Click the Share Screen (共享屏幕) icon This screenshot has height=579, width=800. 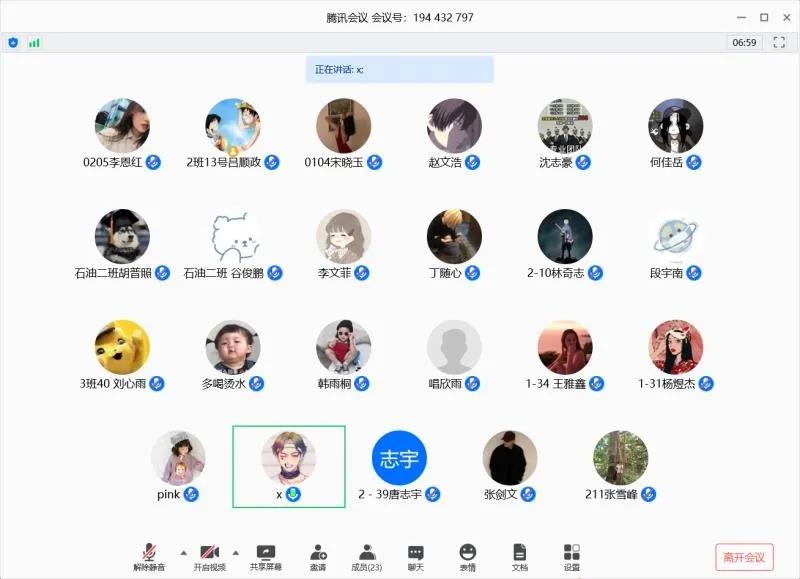click(x=265, y=553)
